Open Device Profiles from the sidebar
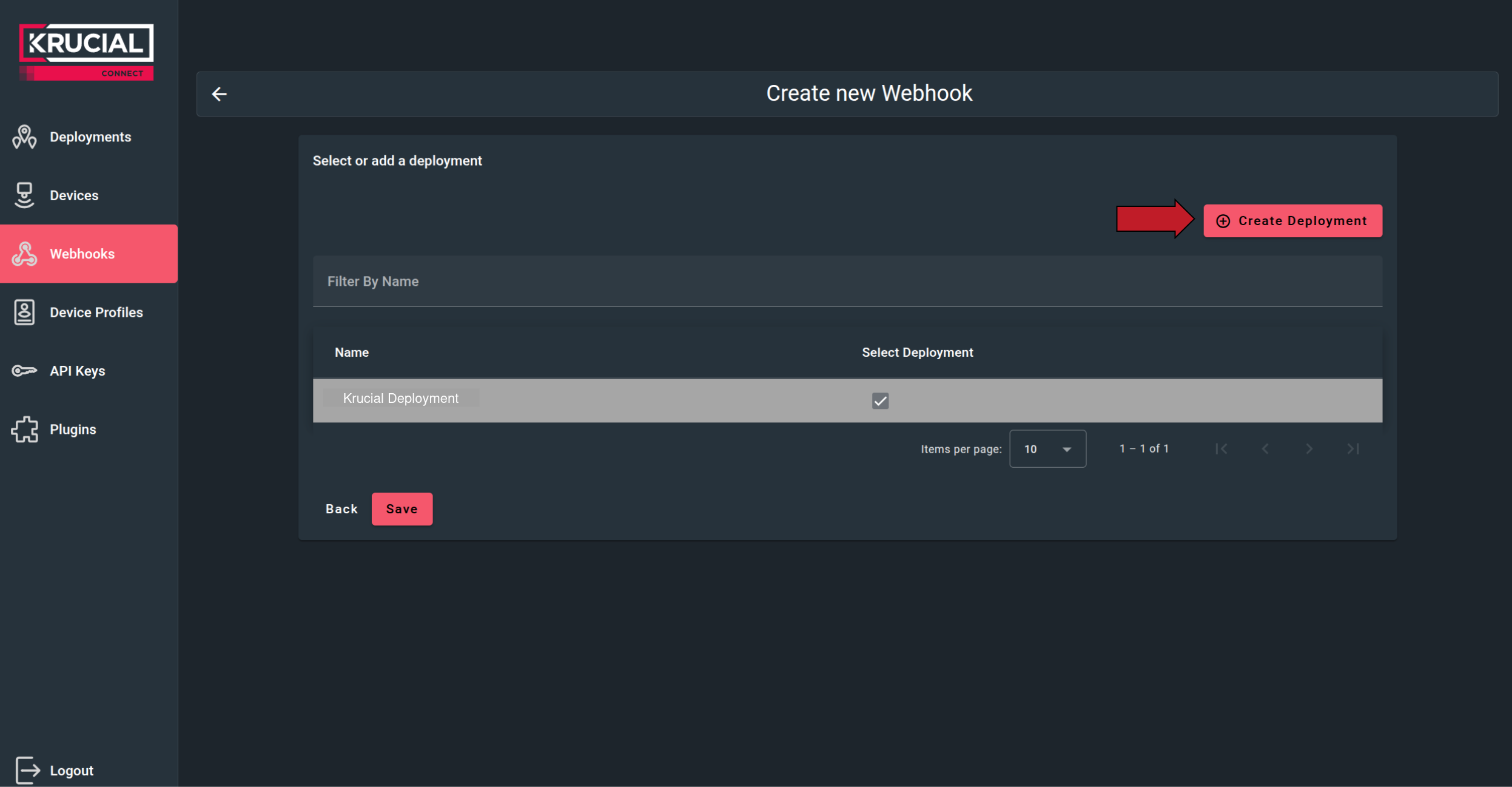 (x=95, y=312)
